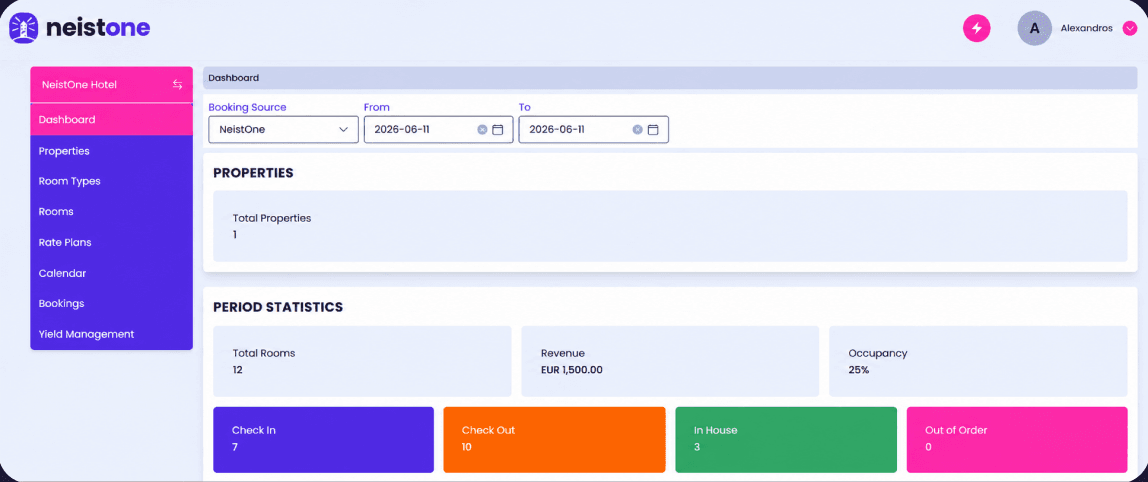Click the Alexandros username
The width and height of the screenshot is (1148, 482).
[x=1086, y=29]
